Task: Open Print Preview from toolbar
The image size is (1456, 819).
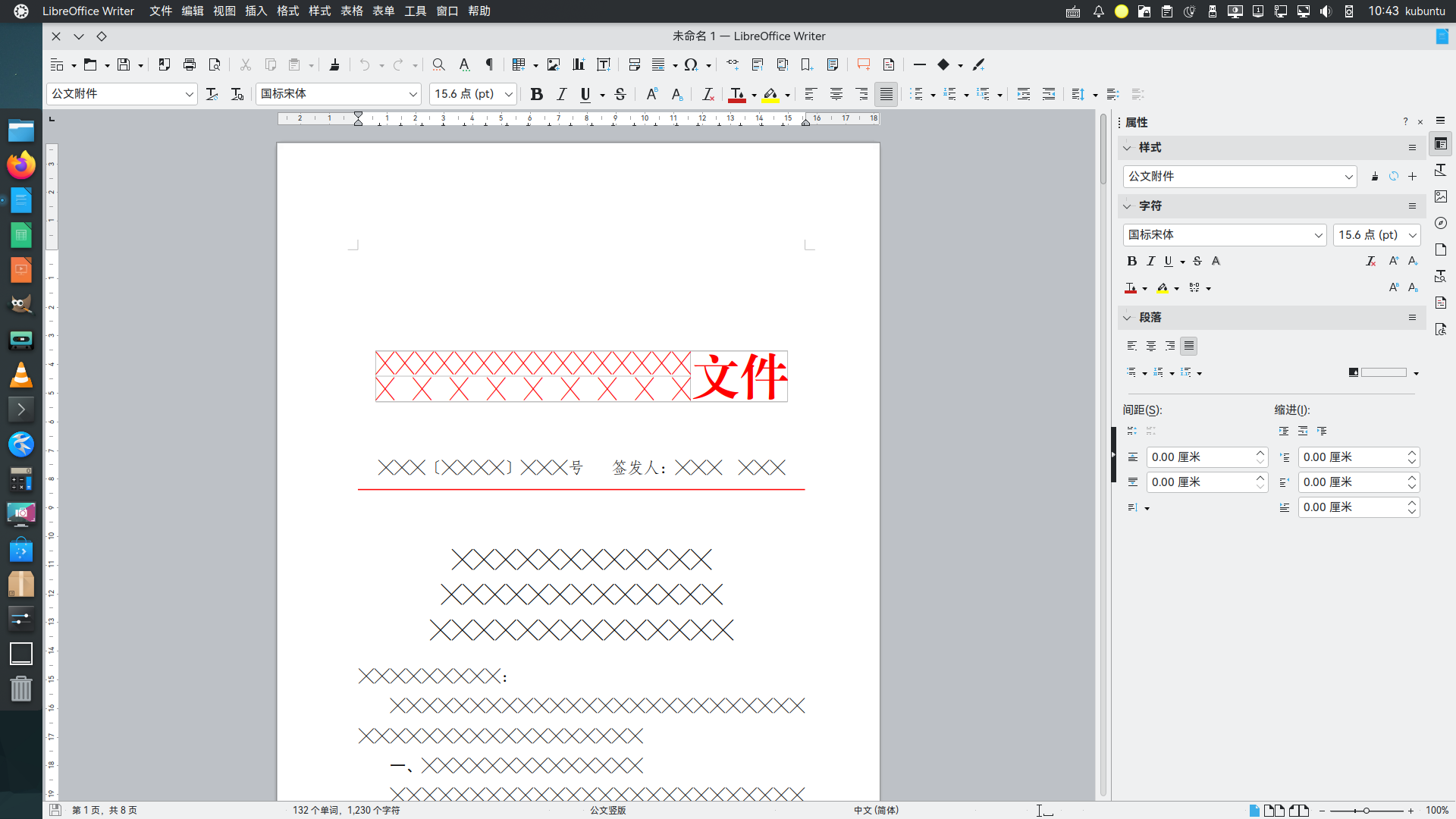Action: click(x=215, y=64)
